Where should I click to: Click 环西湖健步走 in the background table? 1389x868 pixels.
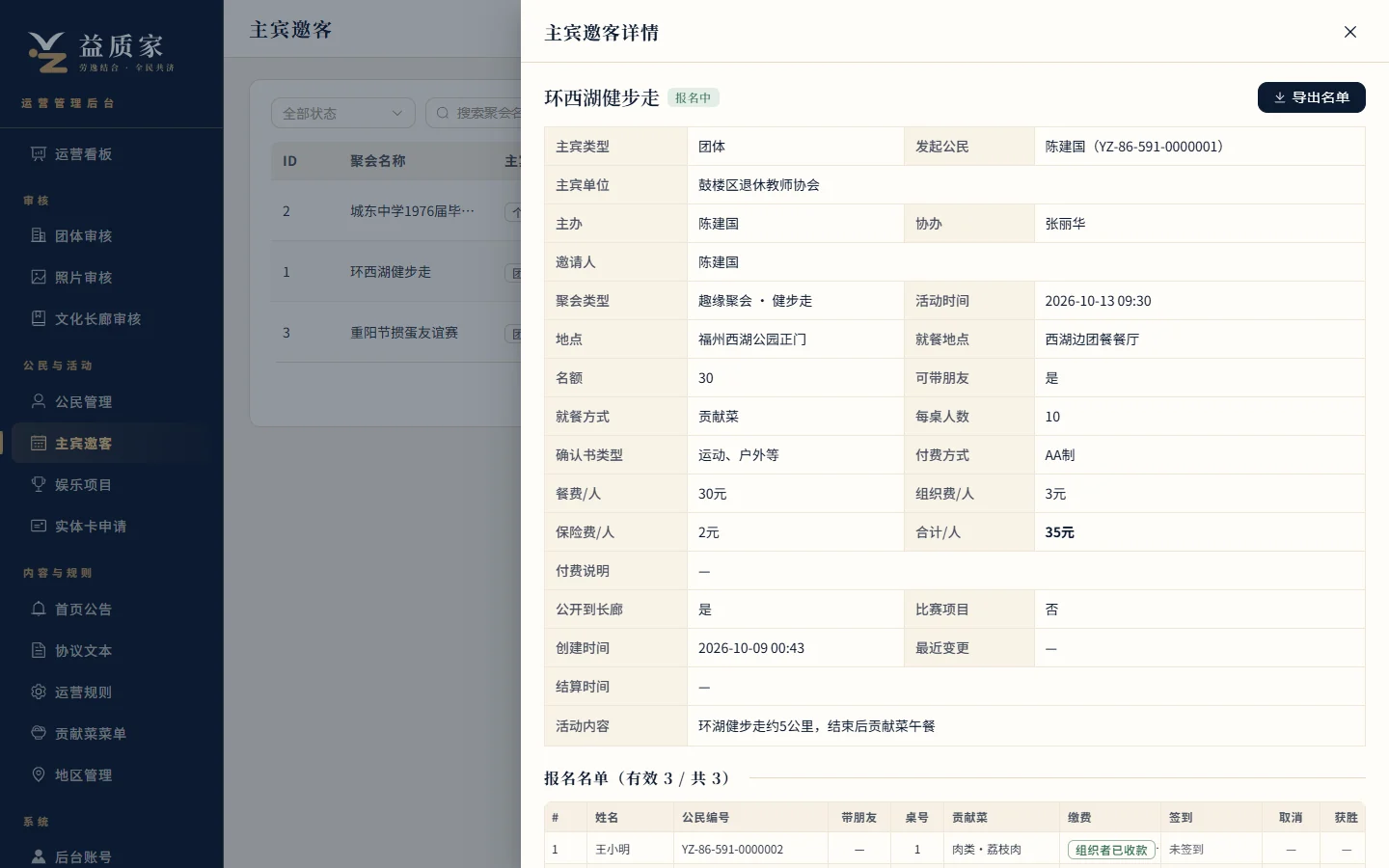391,271
